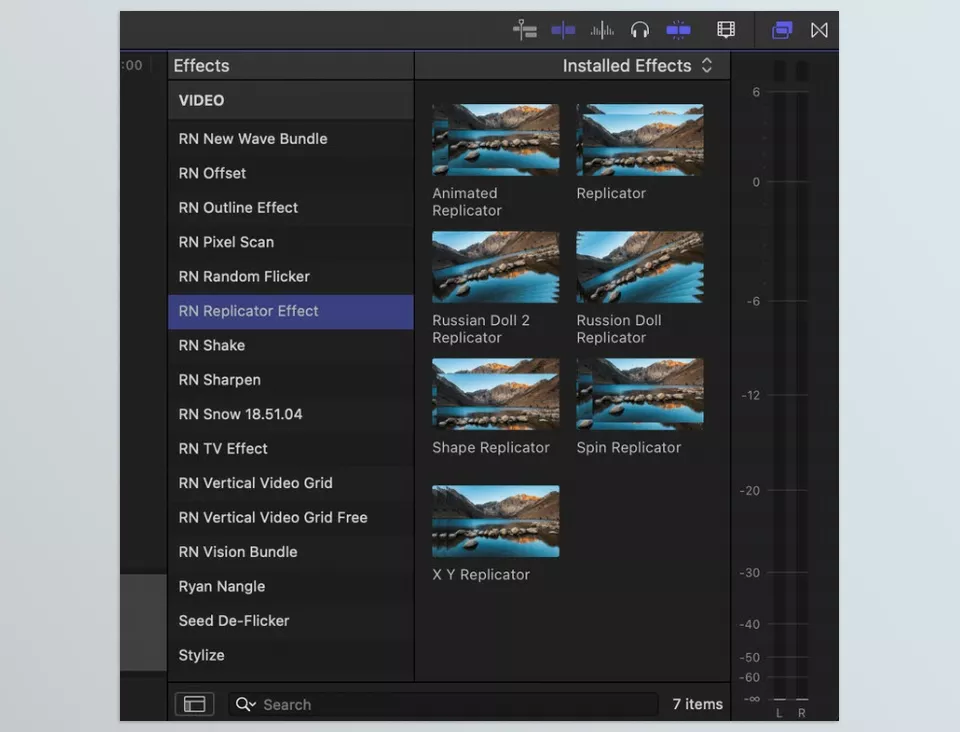Select RN Random Flicker category
960x732 pixels.
tap(291, 276)
